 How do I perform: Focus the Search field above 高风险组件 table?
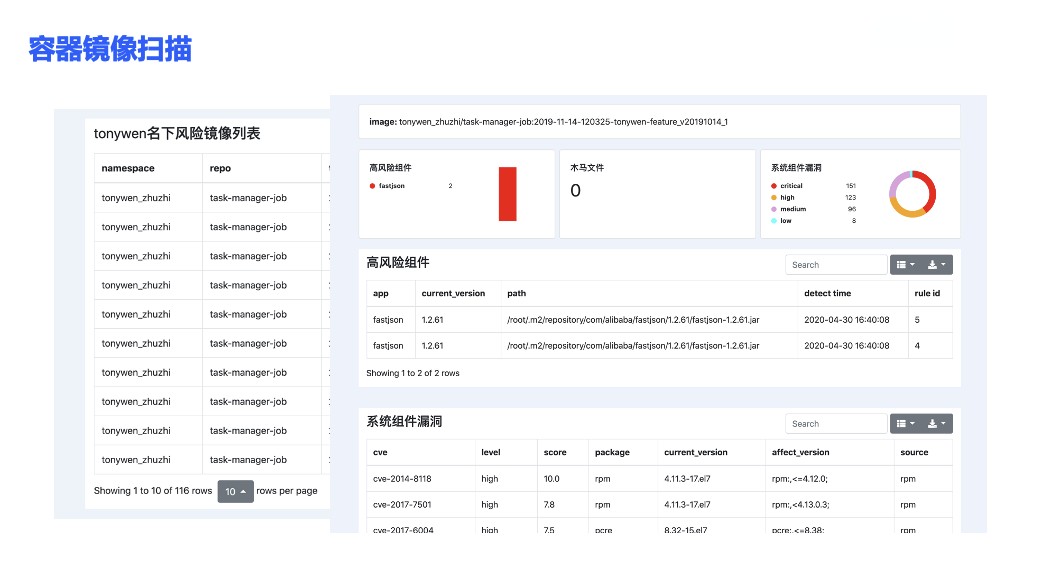tap(835, 265)
